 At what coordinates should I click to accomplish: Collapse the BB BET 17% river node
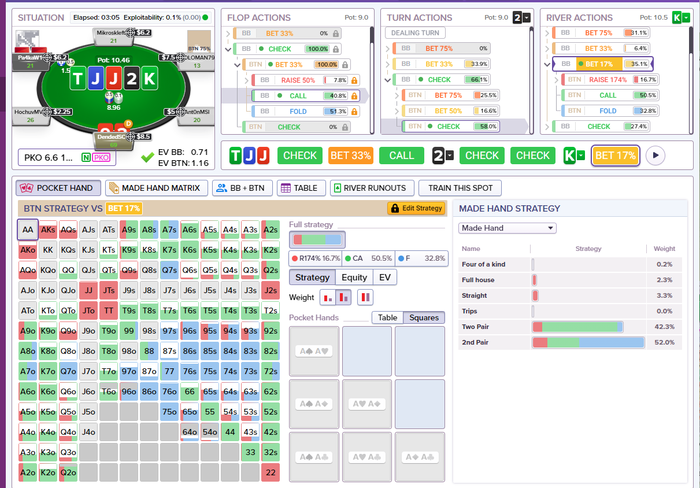click(x=547, y=64)
